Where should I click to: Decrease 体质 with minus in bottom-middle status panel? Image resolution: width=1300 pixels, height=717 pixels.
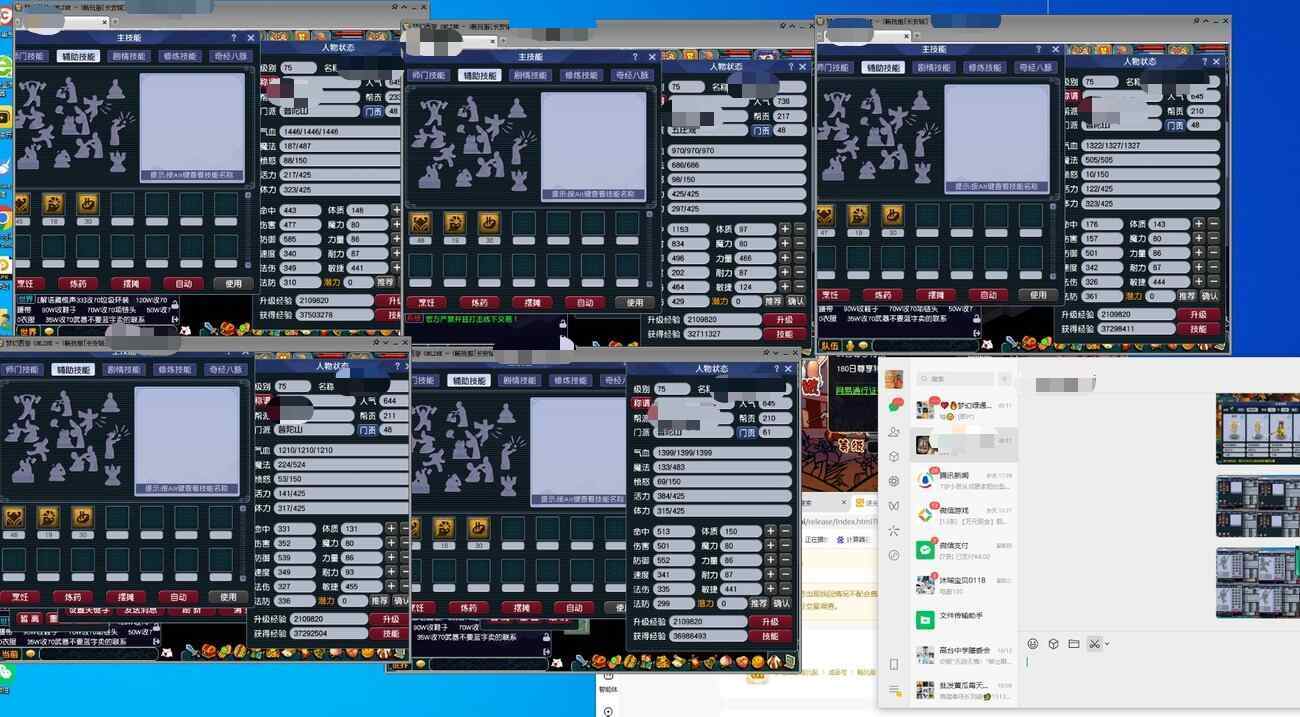point(788,532)
